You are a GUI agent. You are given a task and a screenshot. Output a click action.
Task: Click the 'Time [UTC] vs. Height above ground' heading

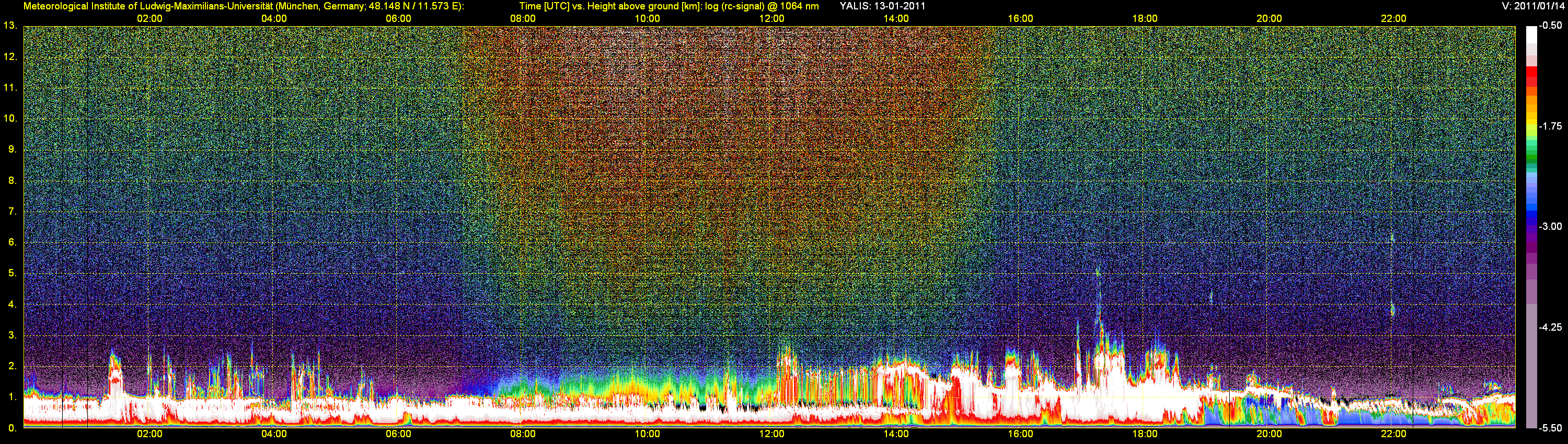click(x=669, y=6)
